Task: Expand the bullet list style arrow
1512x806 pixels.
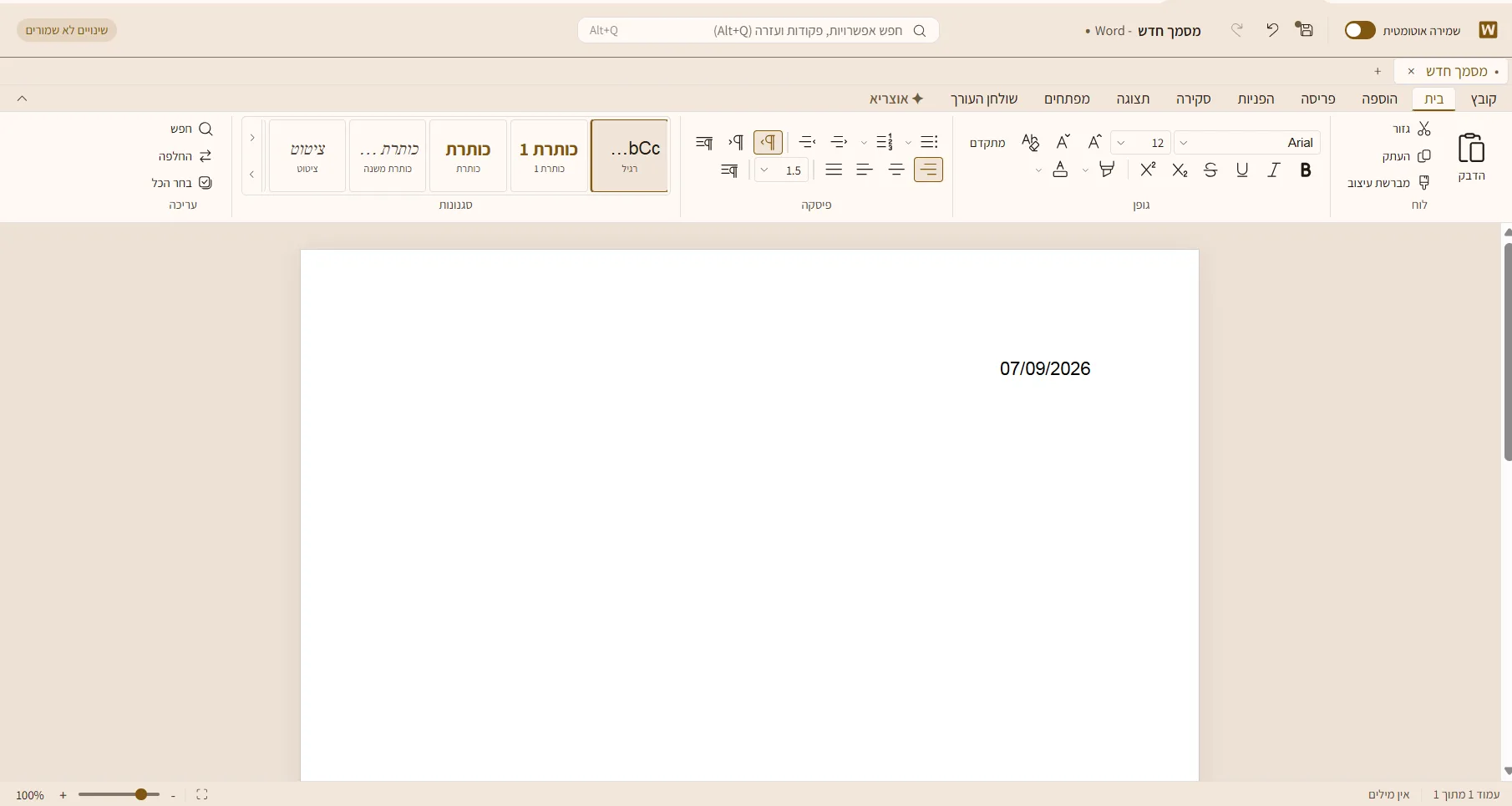Action: pos(908,143)
